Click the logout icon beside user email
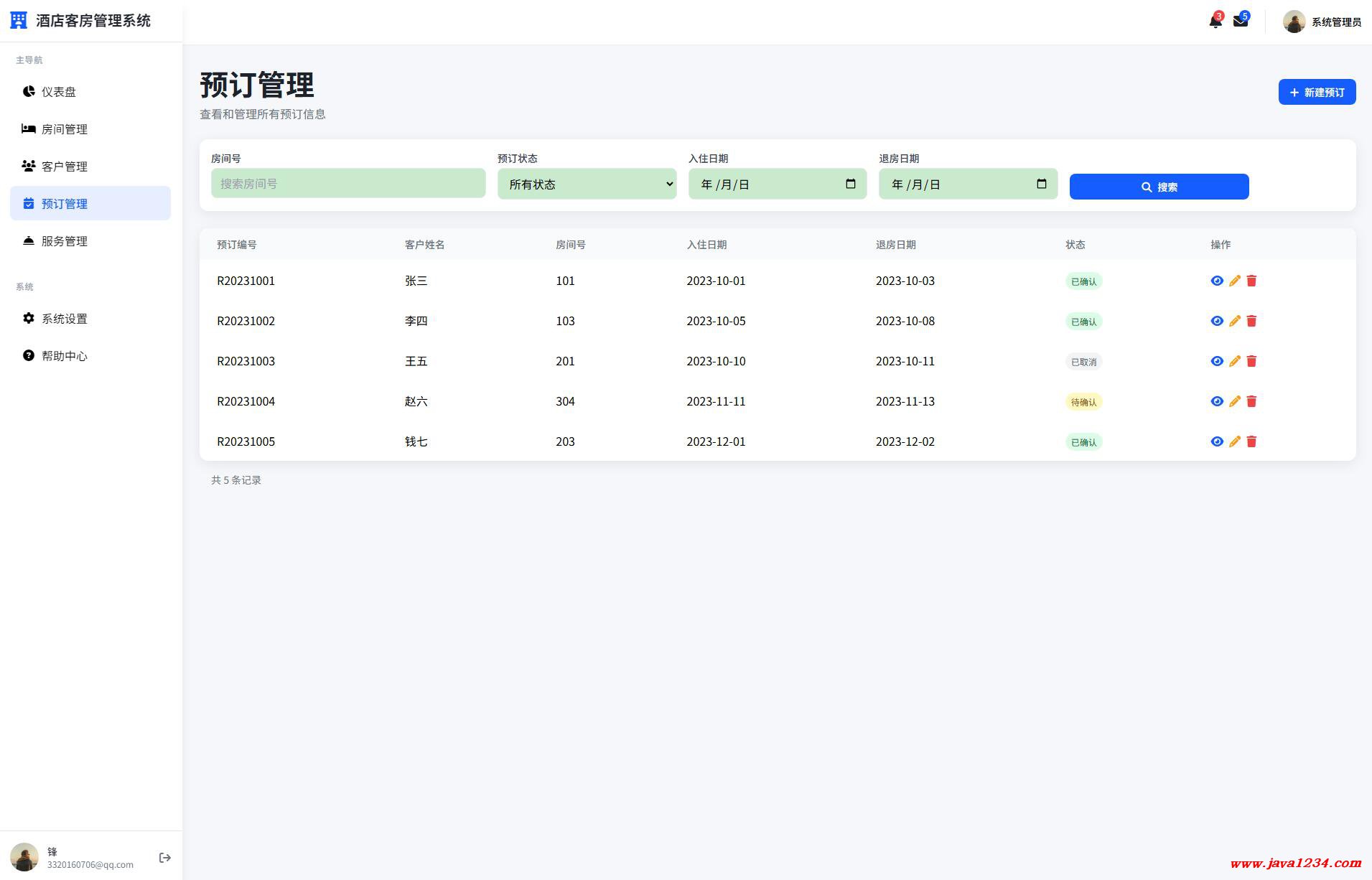Viewport: 1372px width, 880px height. click(x=164, y=858)
